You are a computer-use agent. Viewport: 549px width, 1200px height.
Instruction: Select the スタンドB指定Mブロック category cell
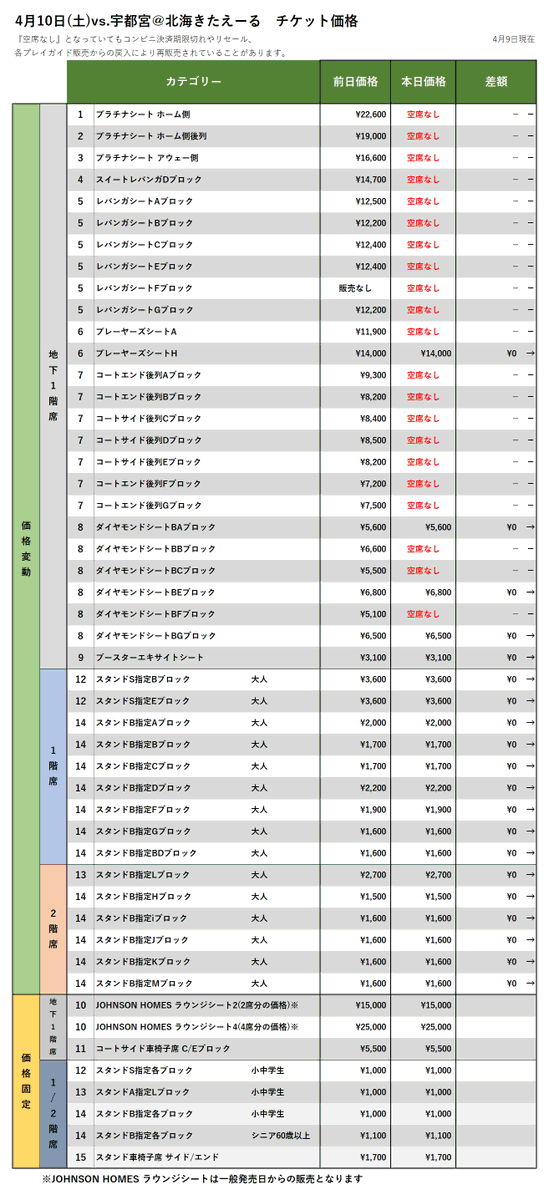[207, 983]
